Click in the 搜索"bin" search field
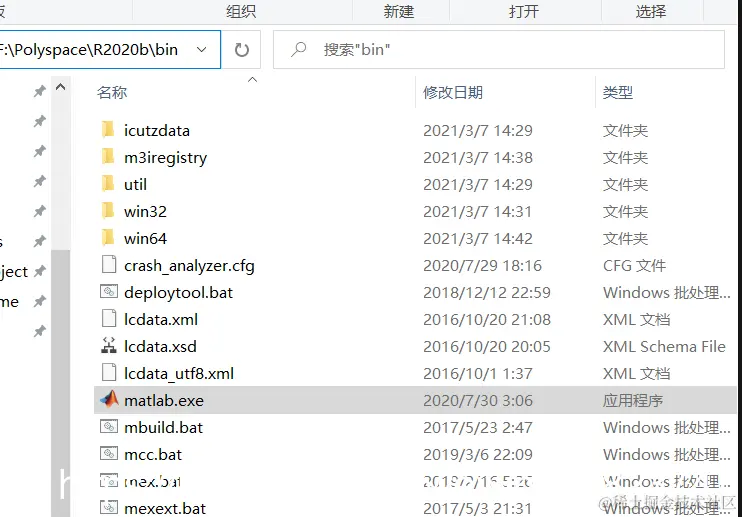This screenshot has height=517, width=742. 499,50
